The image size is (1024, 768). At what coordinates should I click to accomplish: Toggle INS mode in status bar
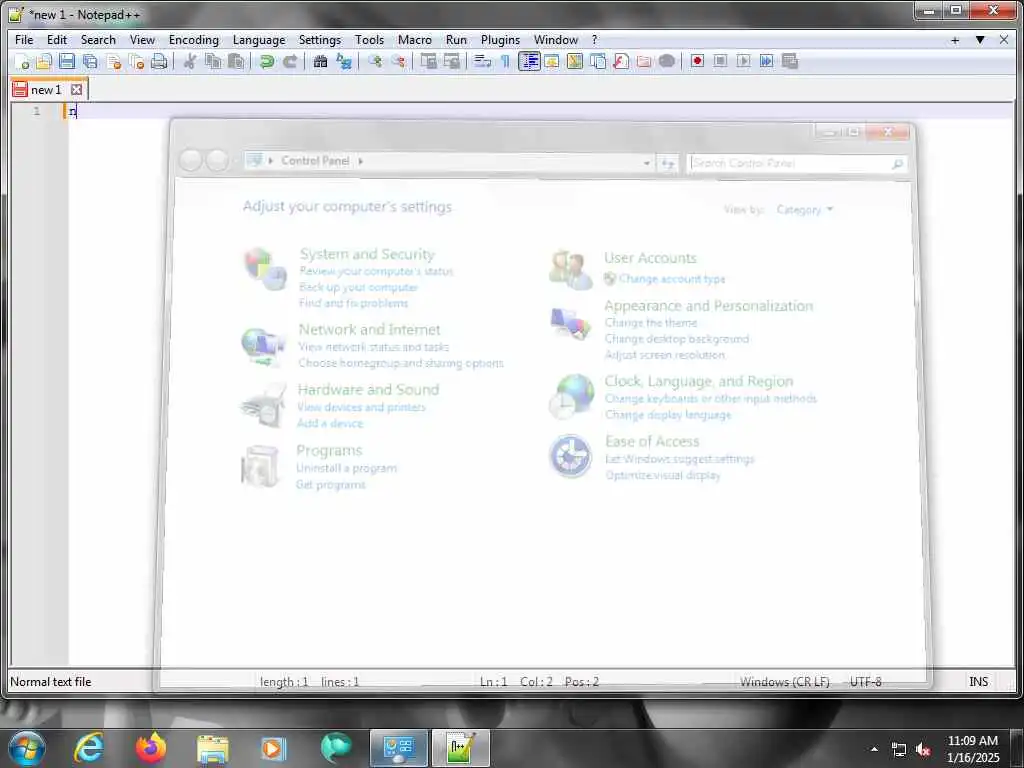coord(978,682)
